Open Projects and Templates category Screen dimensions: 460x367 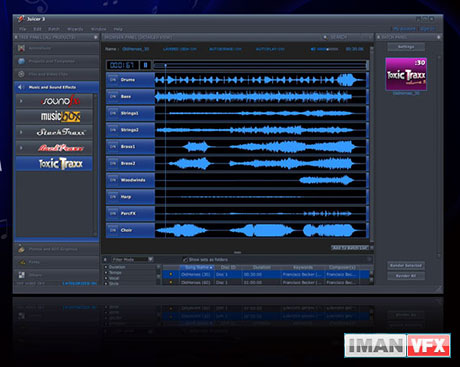[x=57, y=61]
